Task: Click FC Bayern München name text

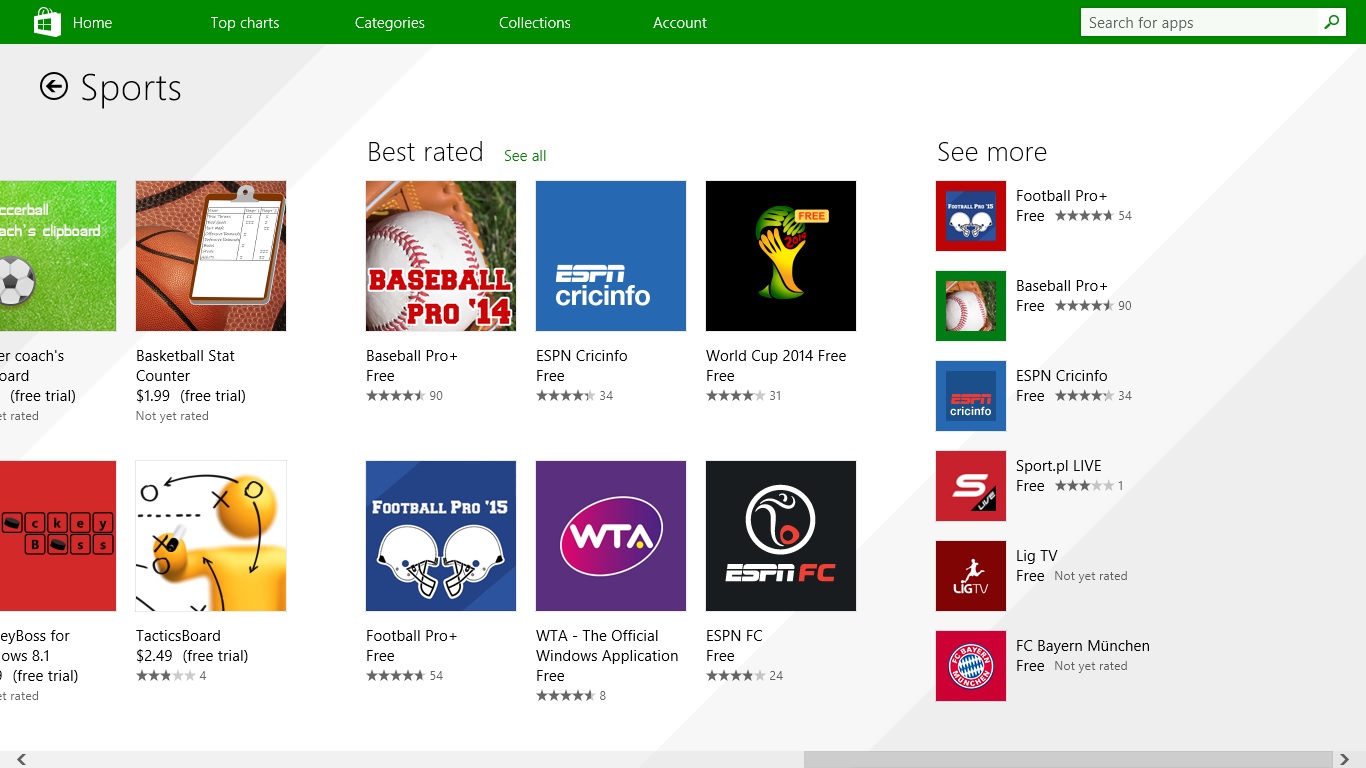Action: point(1083,646)
